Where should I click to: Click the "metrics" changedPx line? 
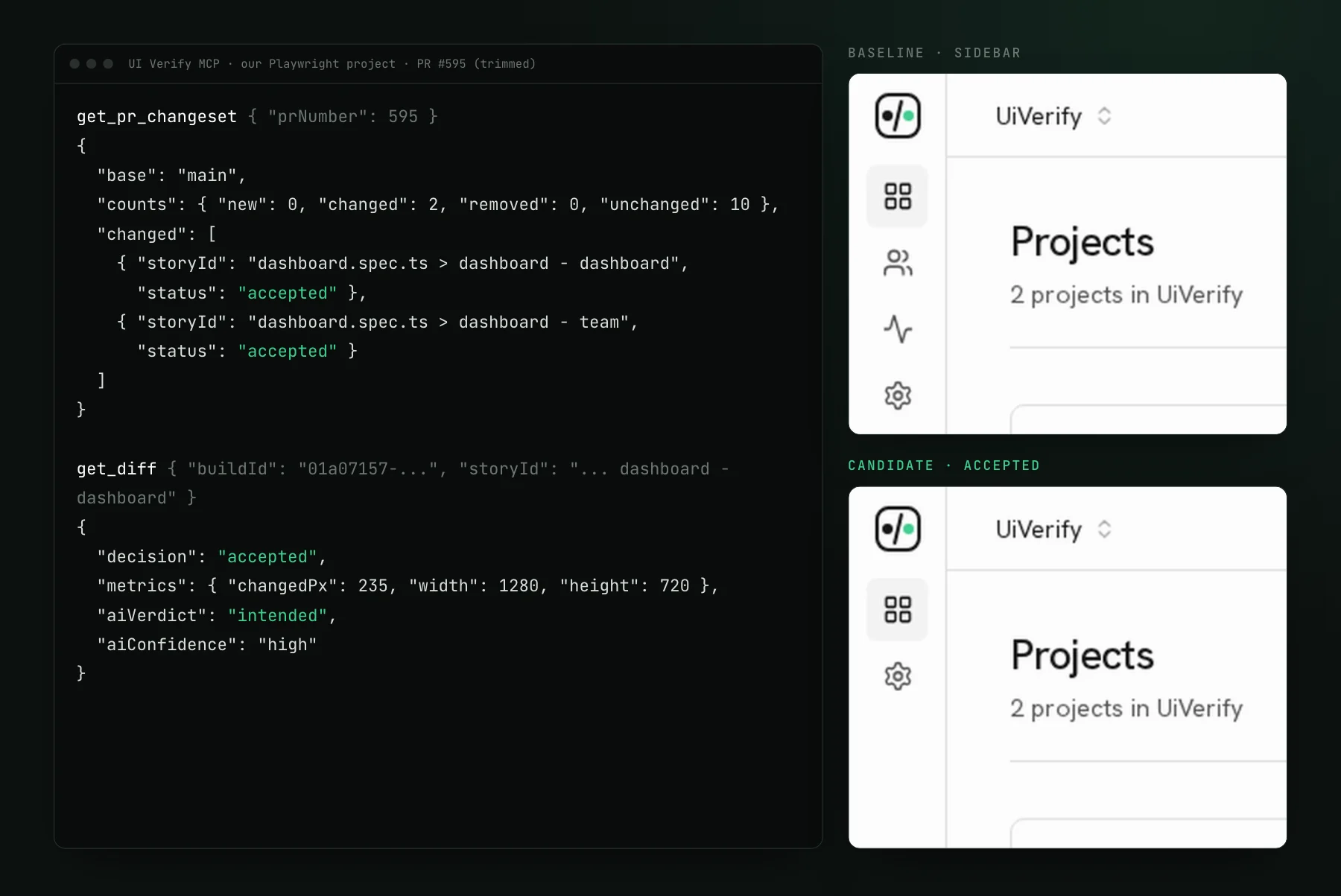(408, 586)
